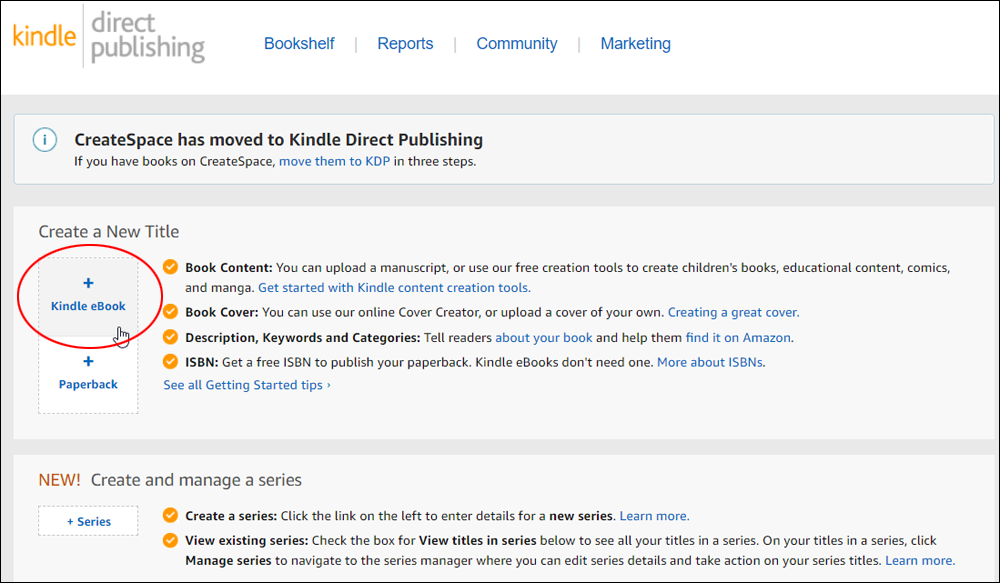The height and width of the screenshot is (583, 1000).
Task: Click the checkmark icon beside Book Cover
Action: click(x=170, y=311)
